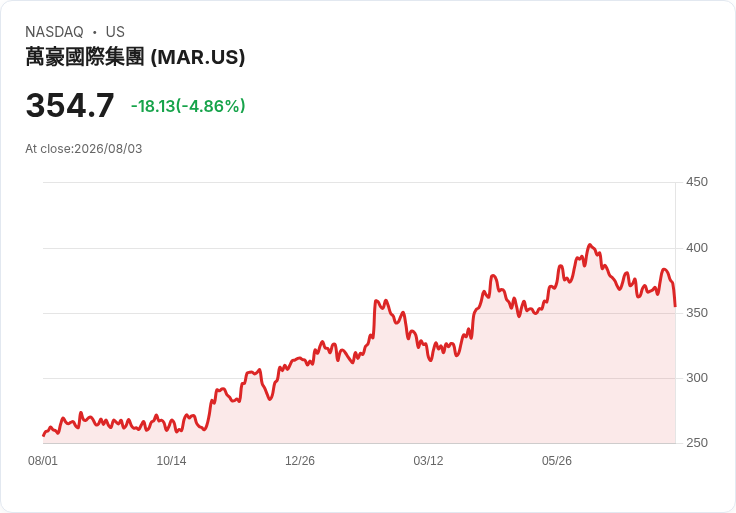Click the starting point of the price line
The image size is (736, 513).
(x=44, y=435)
